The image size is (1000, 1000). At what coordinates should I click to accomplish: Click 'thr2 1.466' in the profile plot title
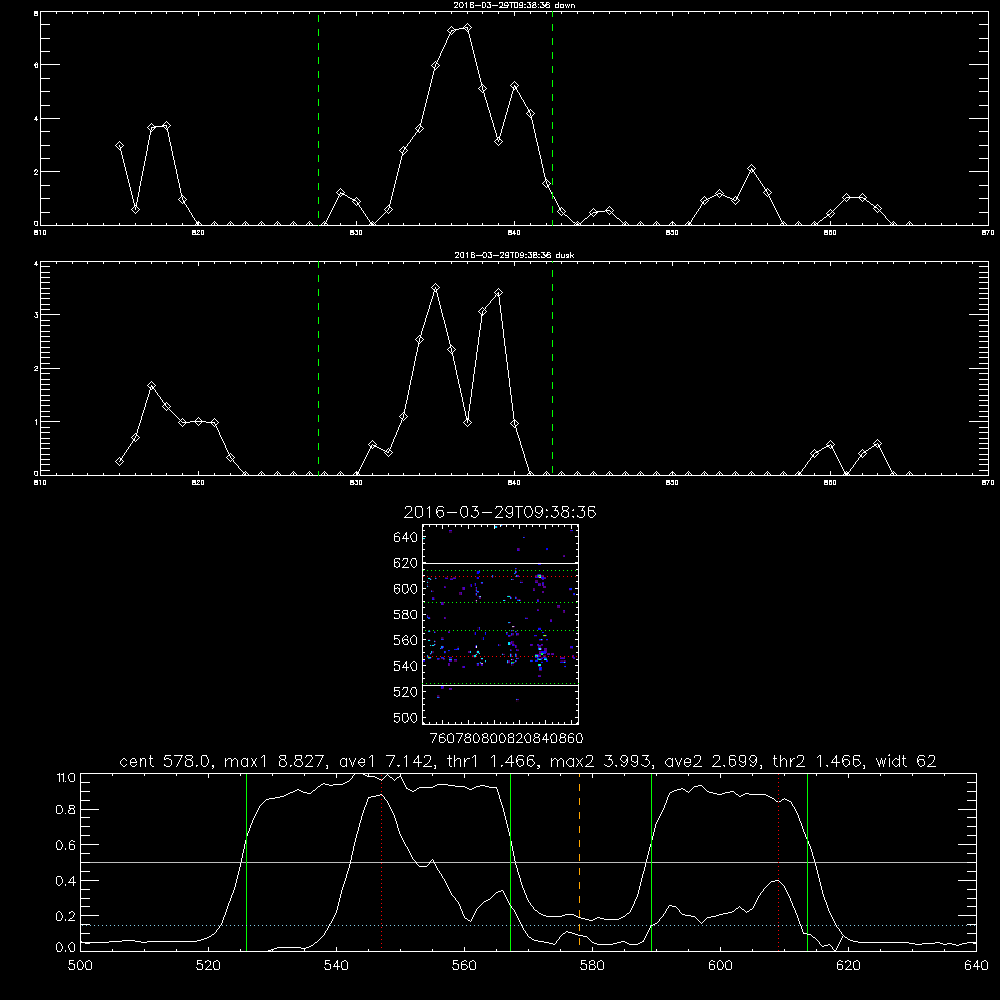(x=818, y=761)
